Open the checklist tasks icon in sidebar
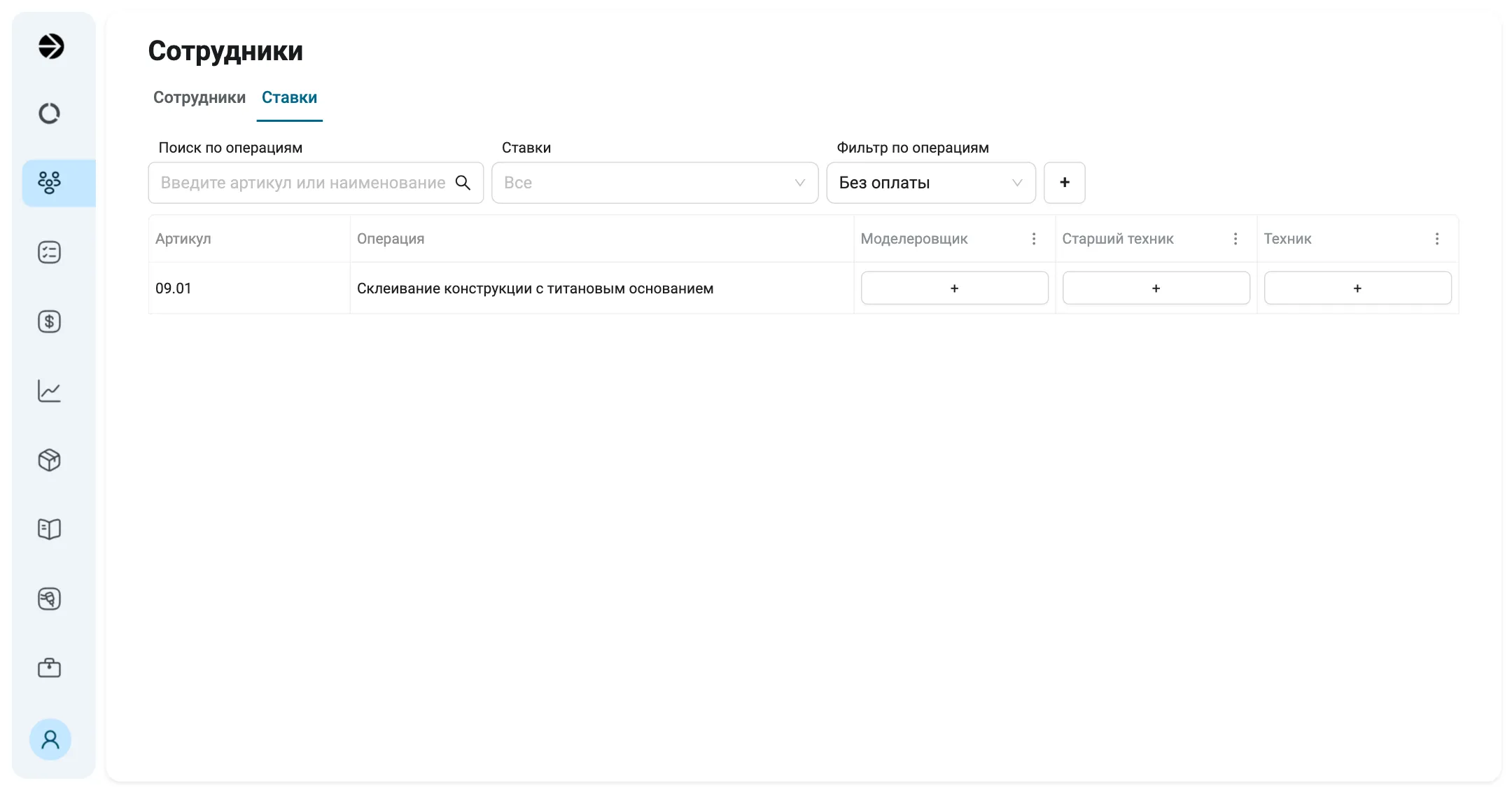This screenshot has width=1512, height=792. (49, 252)
